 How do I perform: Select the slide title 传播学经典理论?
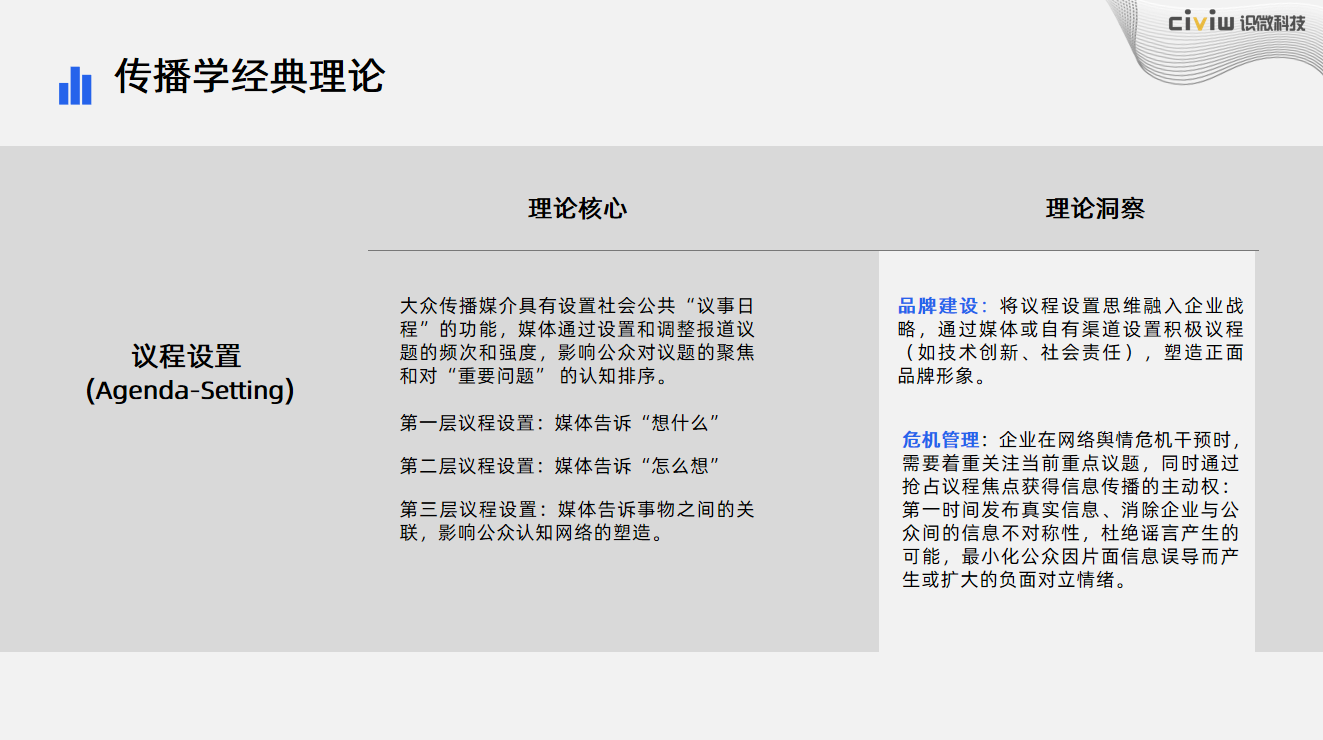250,77
